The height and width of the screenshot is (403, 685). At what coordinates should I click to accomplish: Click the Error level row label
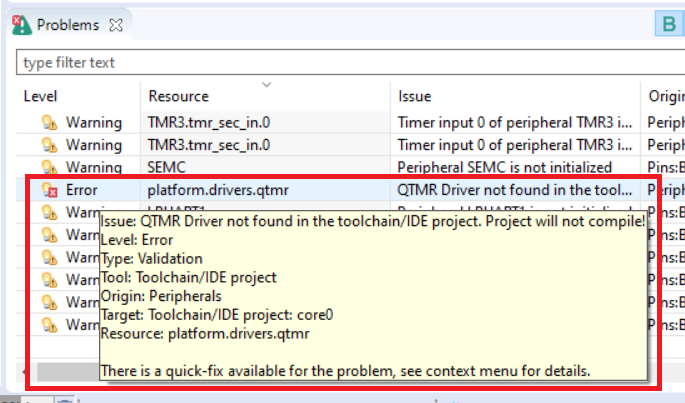[81, 190]
